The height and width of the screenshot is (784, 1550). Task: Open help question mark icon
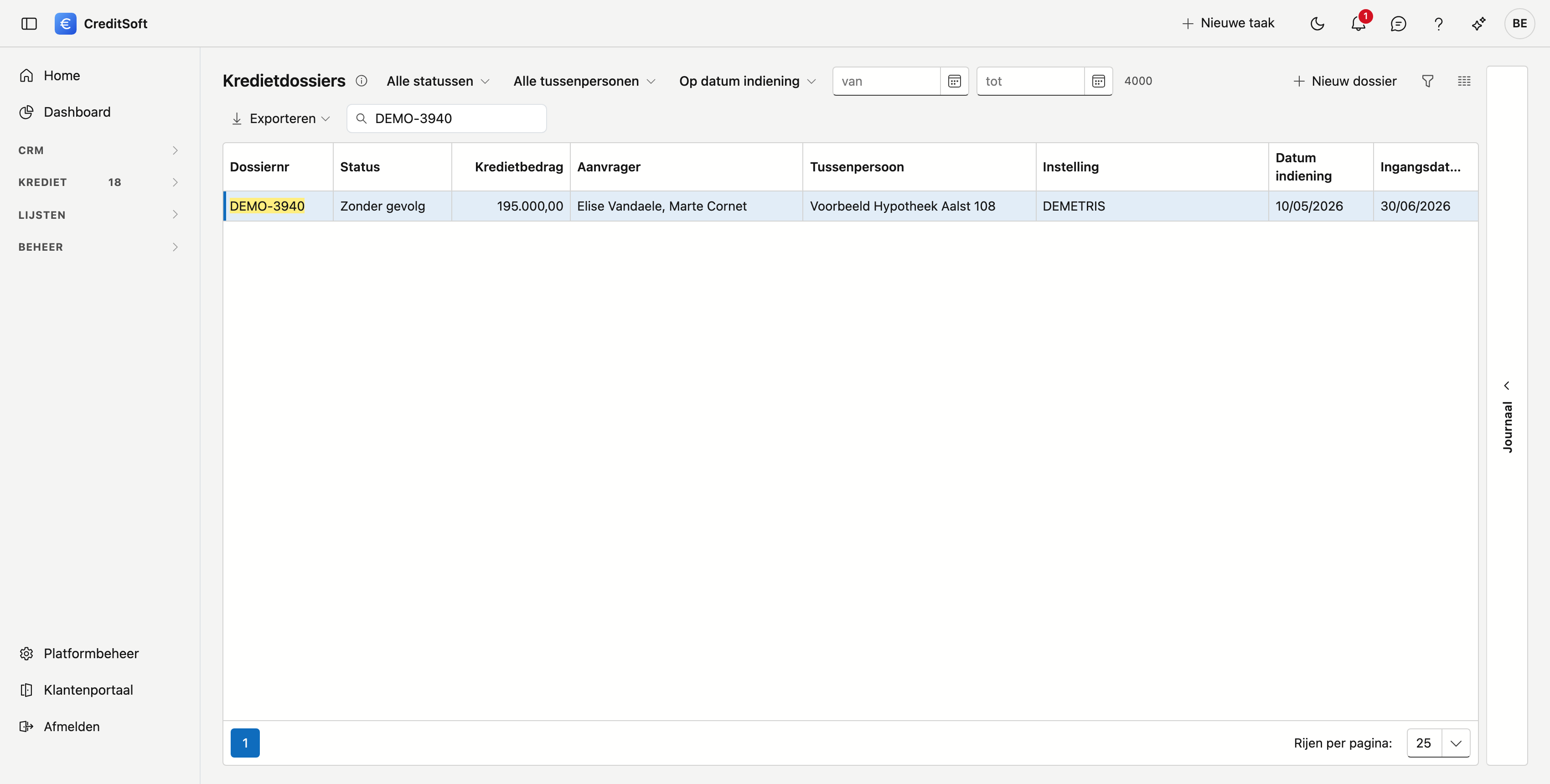pyautogui.click(x=1438, y=23)
